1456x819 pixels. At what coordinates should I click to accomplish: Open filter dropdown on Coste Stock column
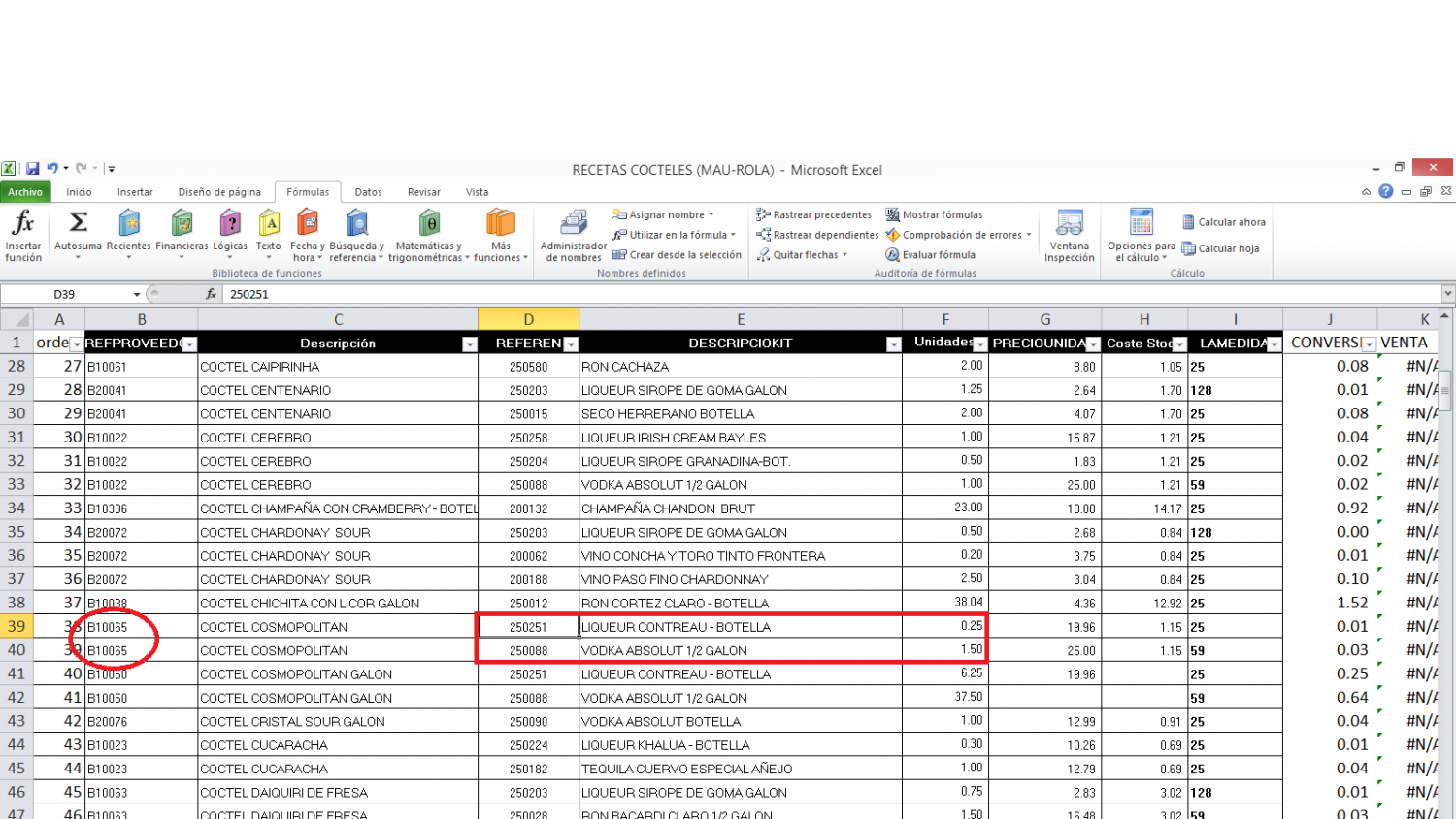pos(1179,344)
